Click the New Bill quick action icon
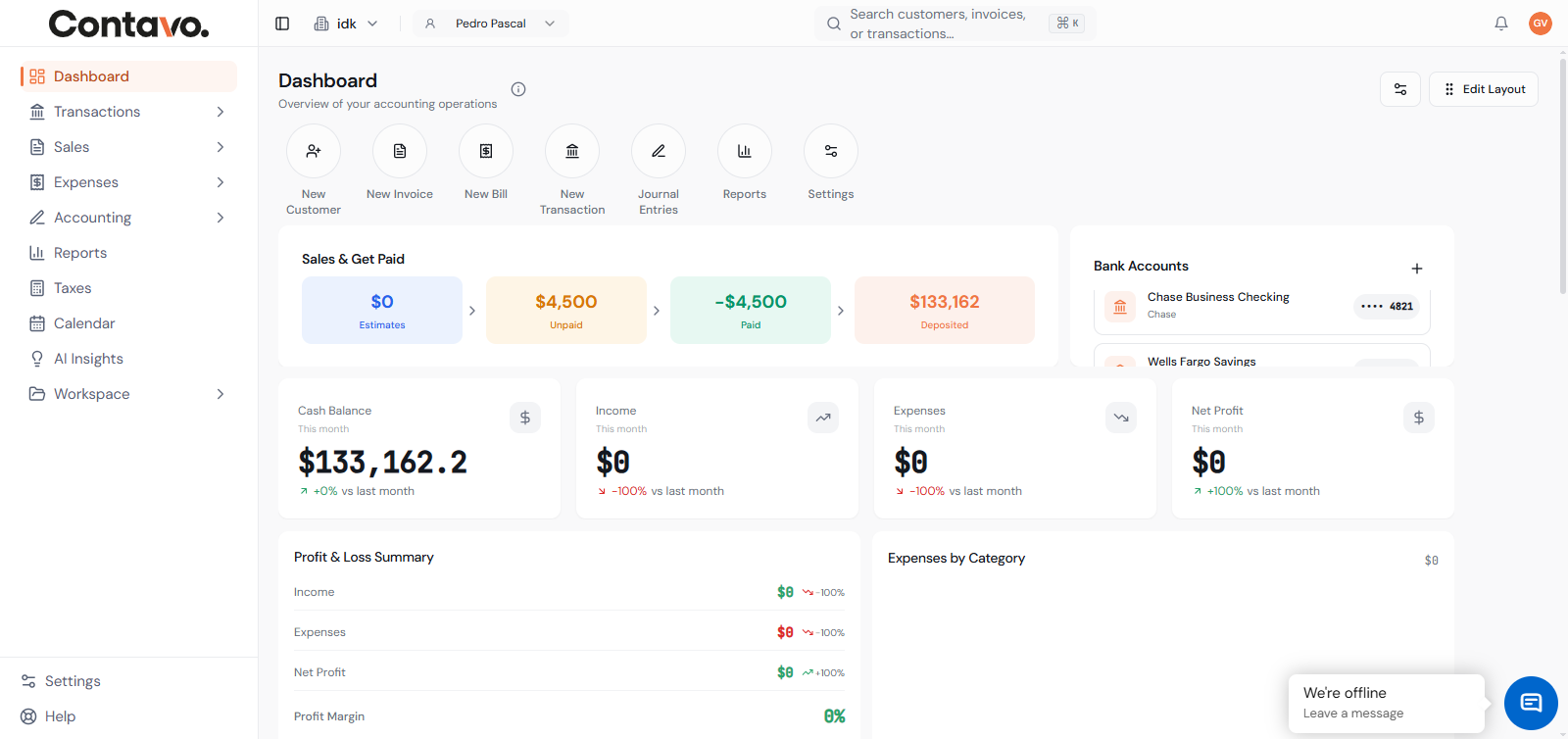Viewport: 1568px width, 739px height. coord(486,151)
